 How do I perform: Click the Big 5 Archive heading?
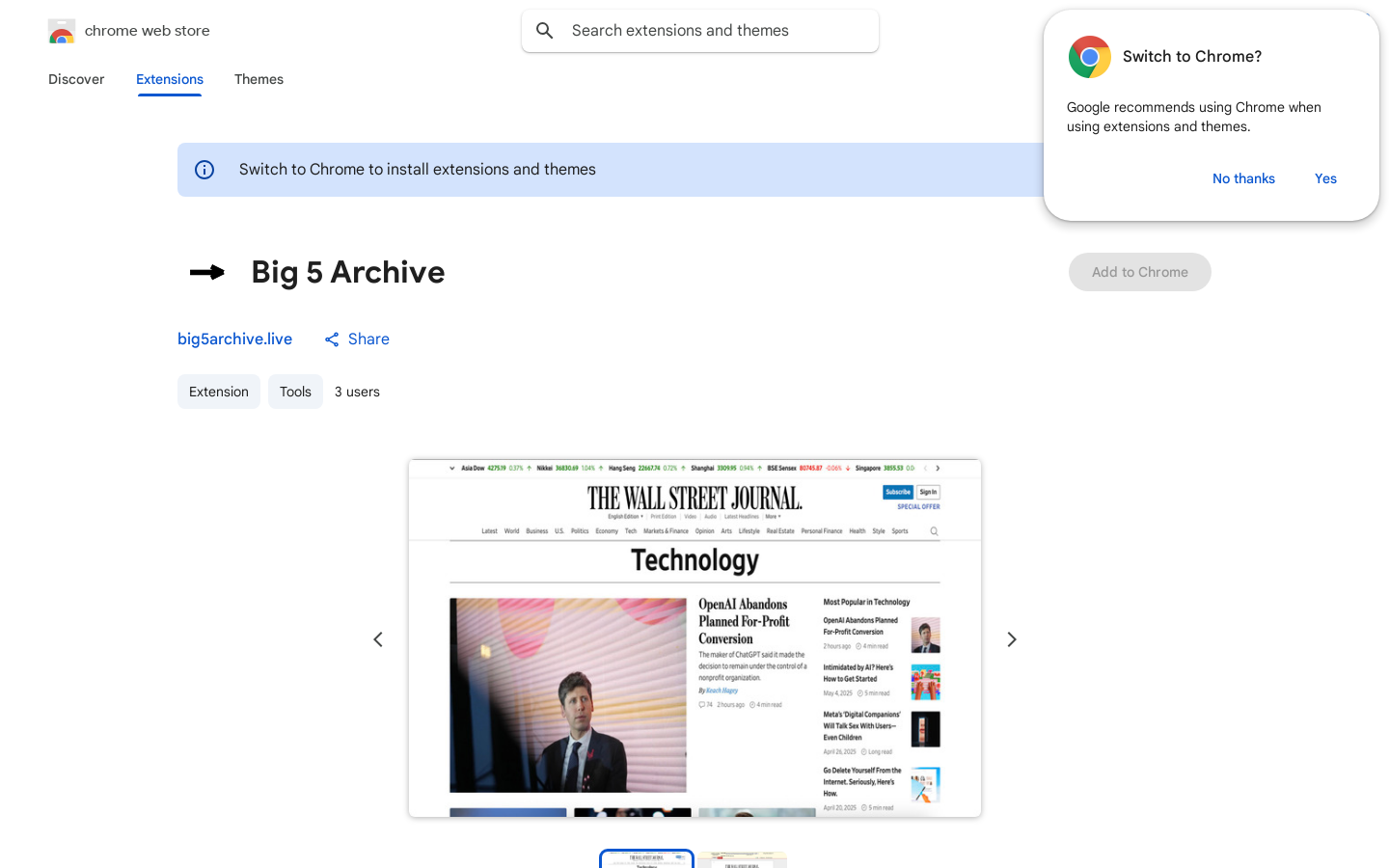tap(348, 272)
